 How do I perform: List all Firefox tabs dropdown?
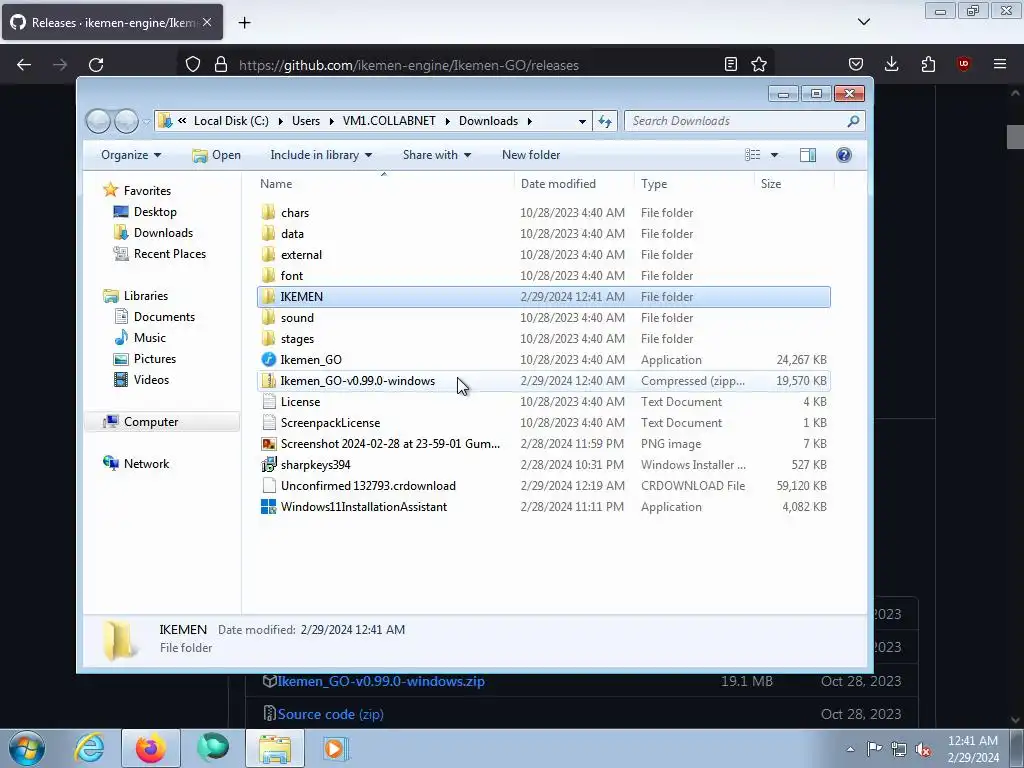863,22
